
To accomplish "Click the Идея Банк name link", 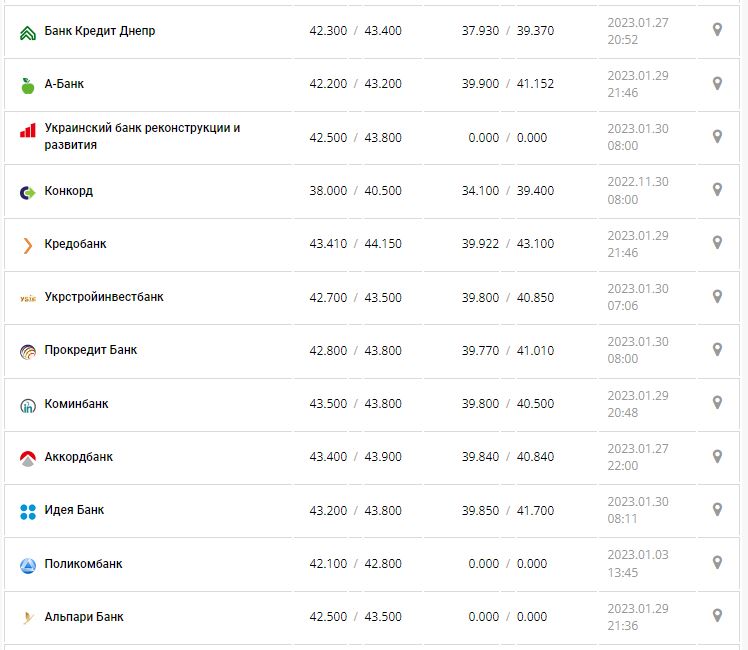I will [x=74, y=510].
